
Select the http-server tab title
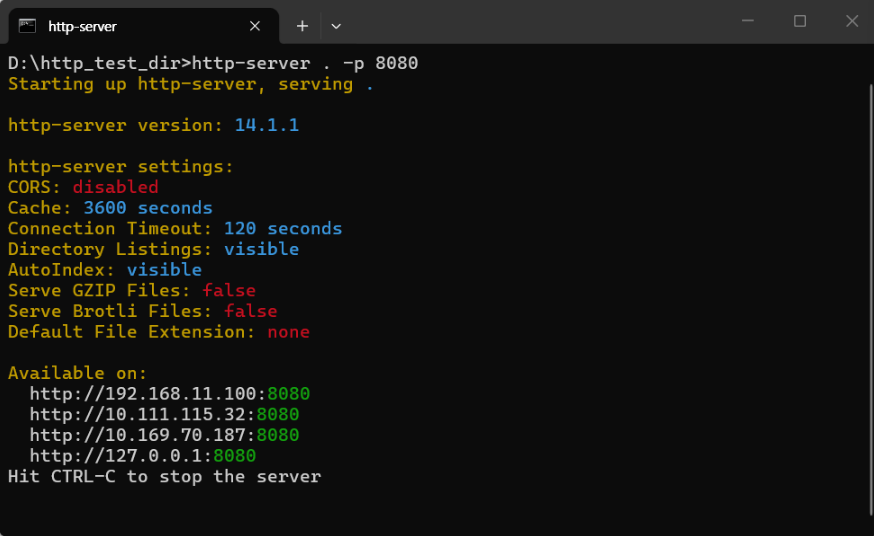[x=82, y=26]
